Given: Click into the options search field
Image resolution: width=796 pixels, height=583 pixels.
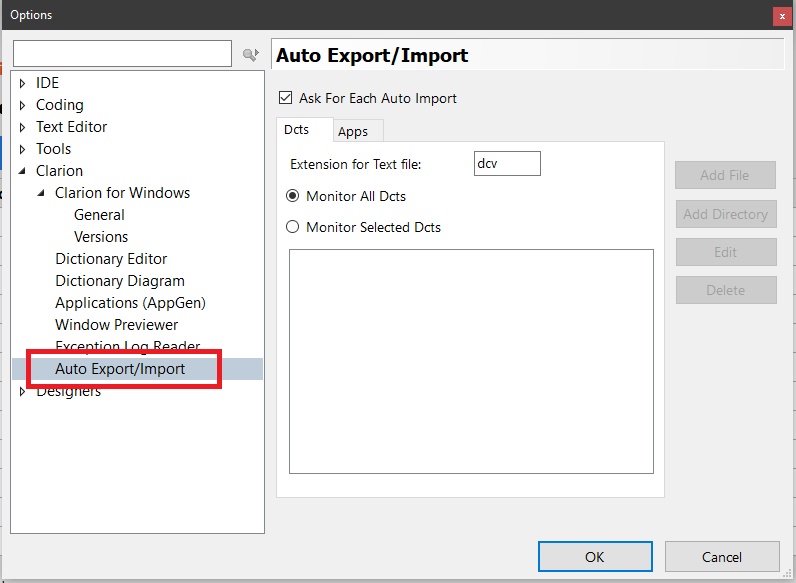Looking at the screenshot, I should 122,54.
